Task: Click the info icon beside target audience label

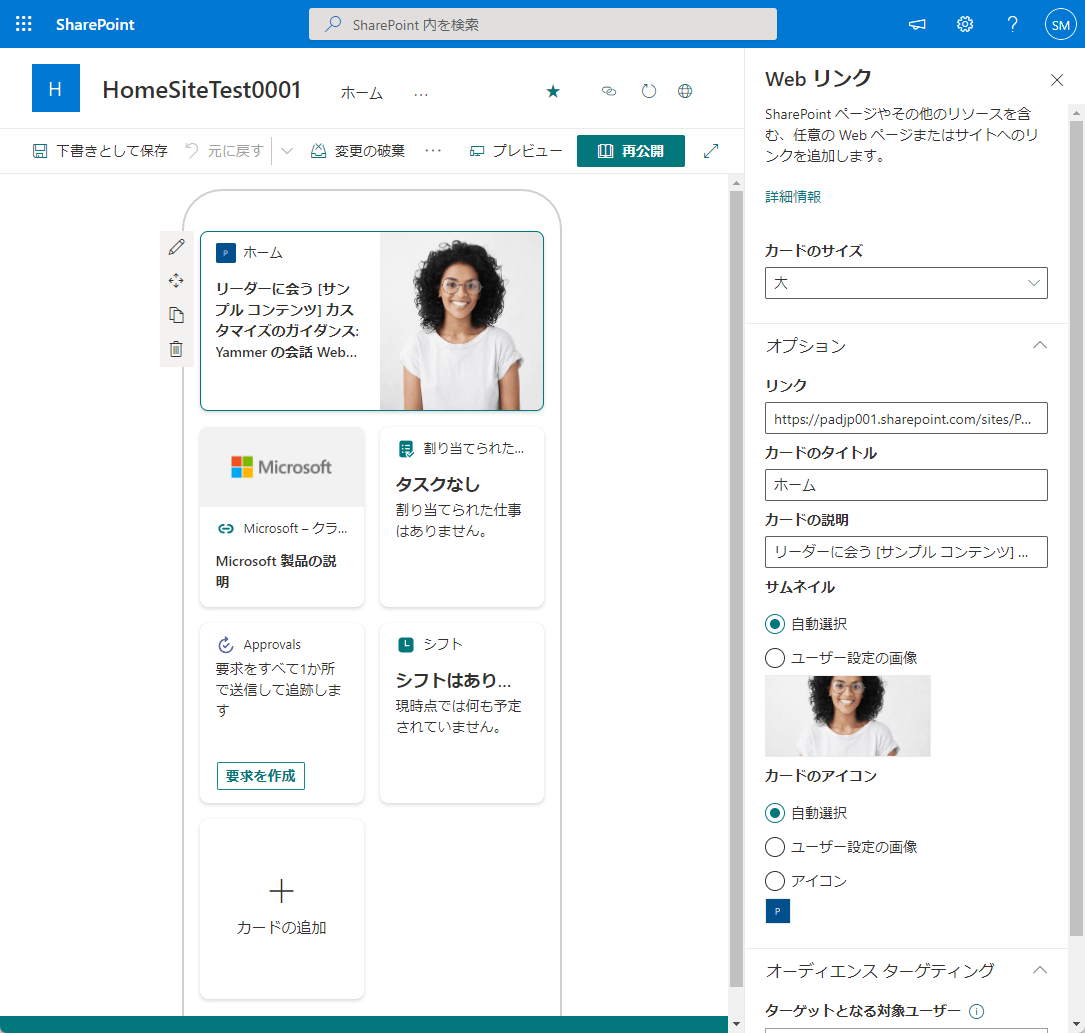Action: tap(976, 1012)
